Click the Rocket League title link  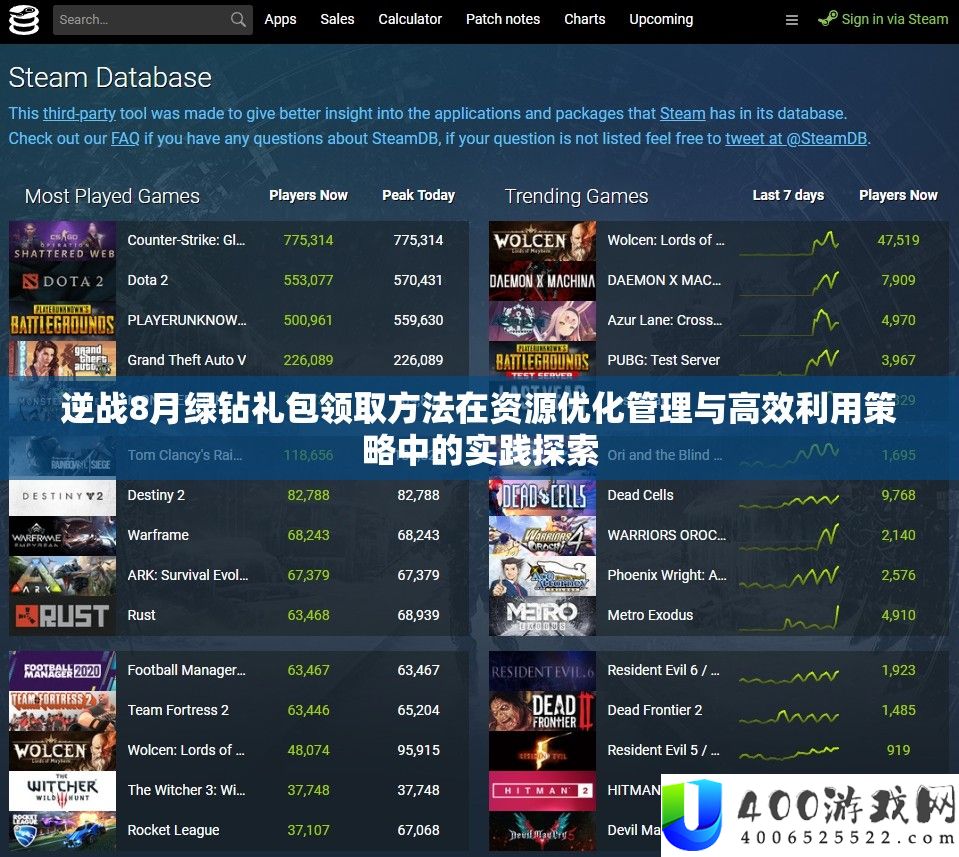pos(173,830)
